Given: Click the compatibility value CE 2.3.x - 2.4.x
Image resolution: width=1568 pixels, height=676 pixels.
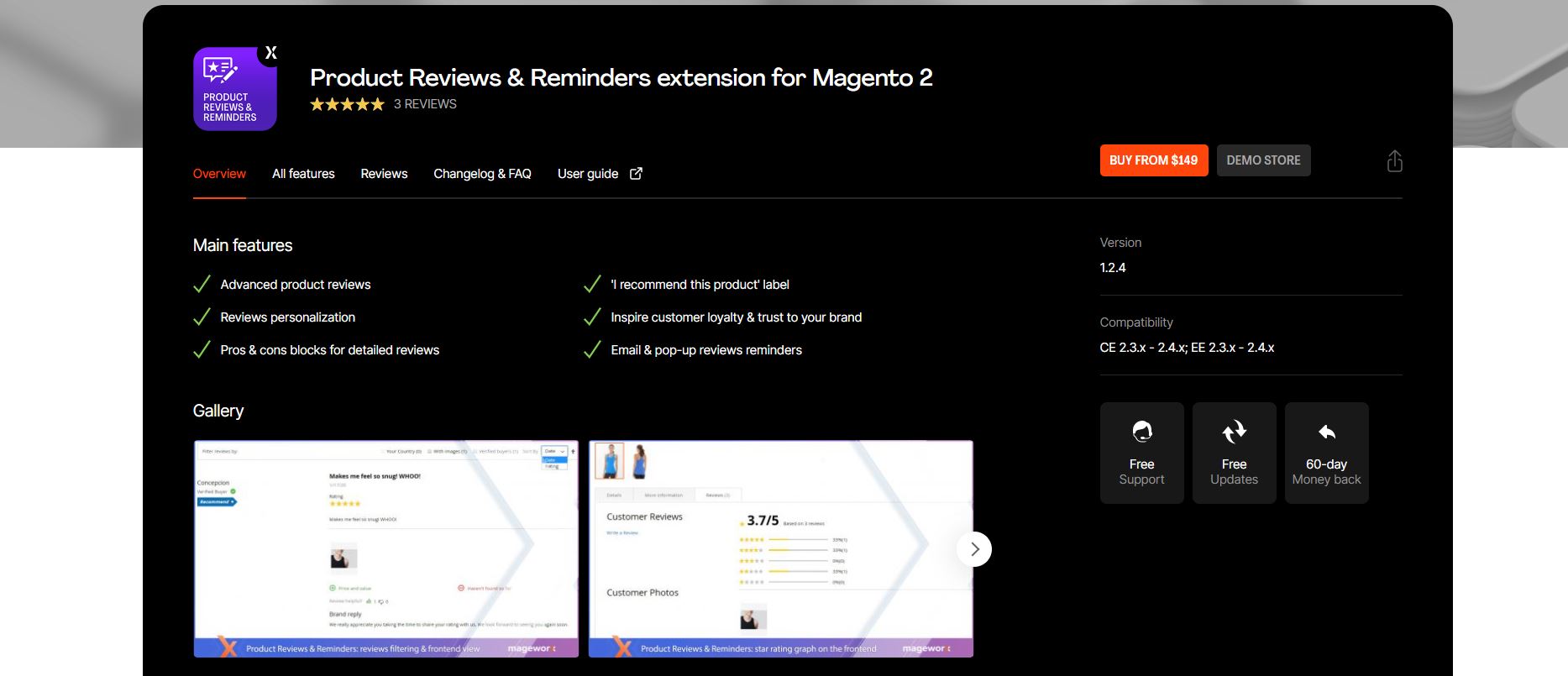Looking at the screenshot, I should (1187, 348).
